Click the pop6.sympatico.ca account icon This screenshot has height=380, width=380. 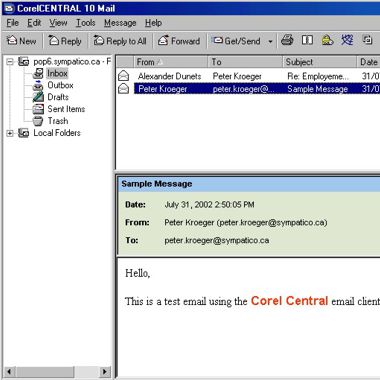coord(23,61)
